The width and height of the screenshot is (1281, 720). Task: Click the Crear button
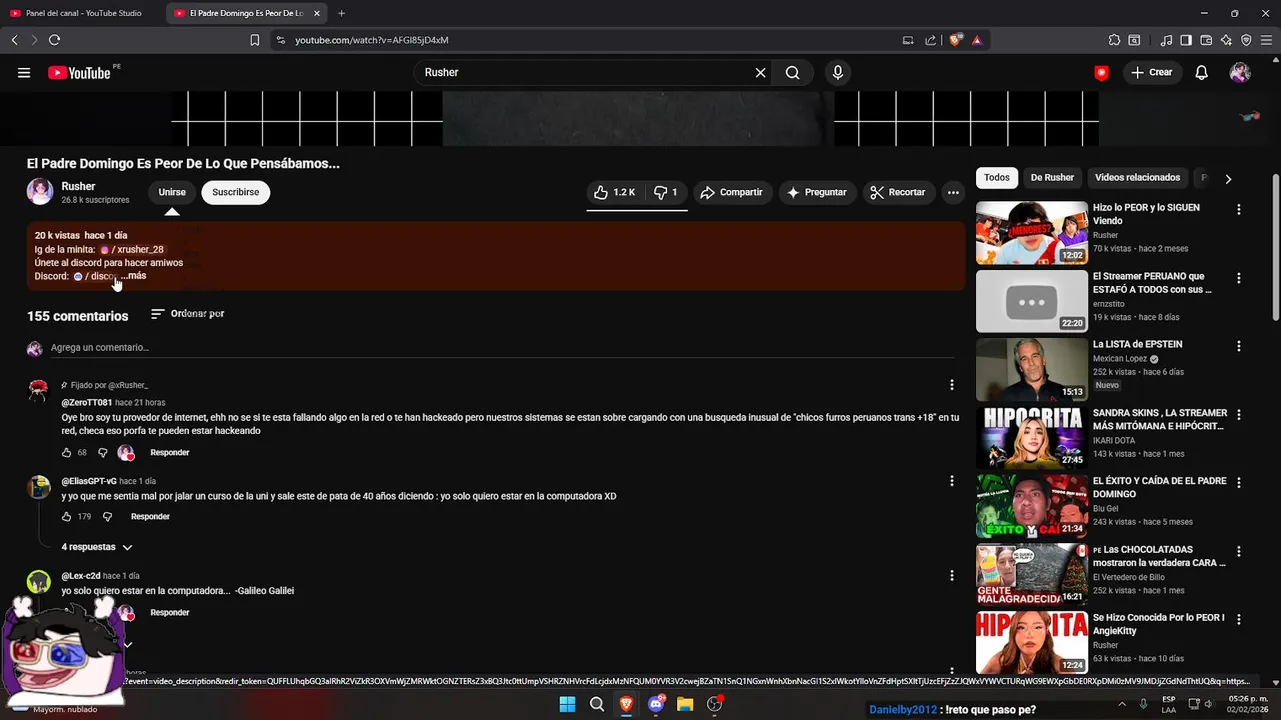coord(1151,72)
